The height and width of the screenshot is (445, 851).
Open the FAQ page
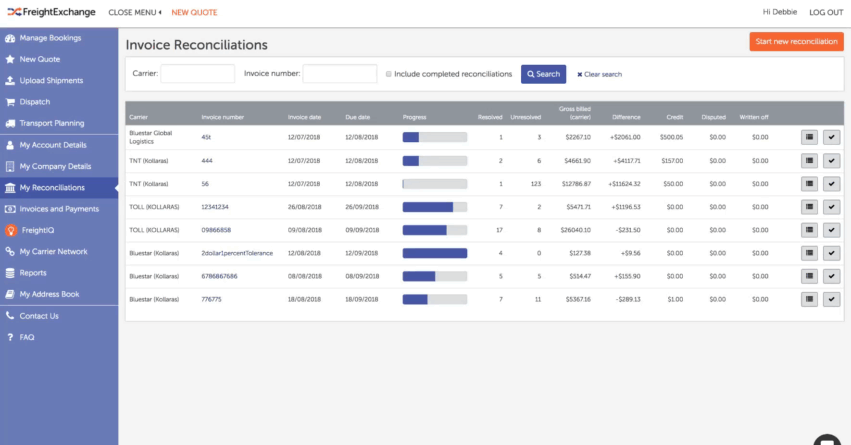click(x=59, y=337)
